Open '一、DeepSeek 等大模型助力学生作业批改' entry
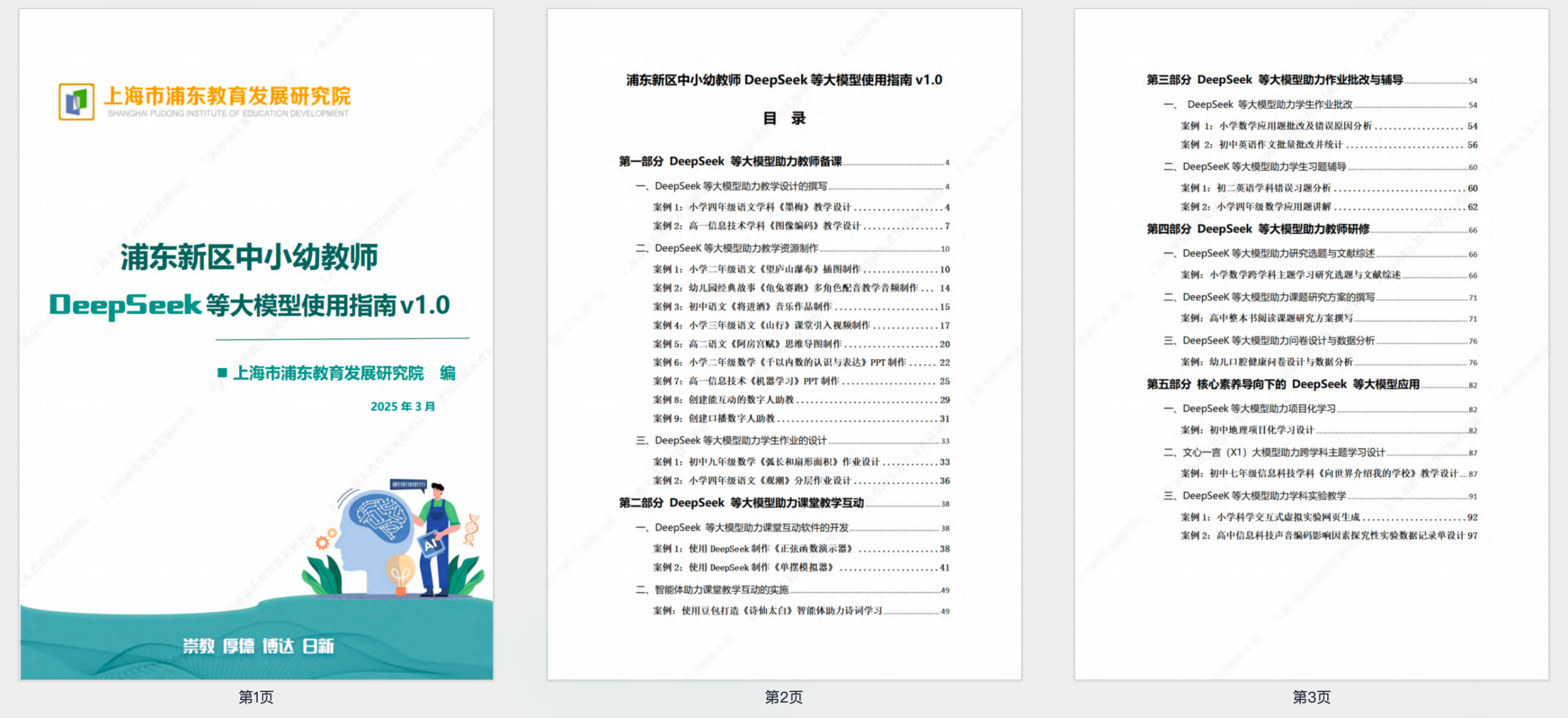This screenshot has width=1568, height=718. 1321,105
